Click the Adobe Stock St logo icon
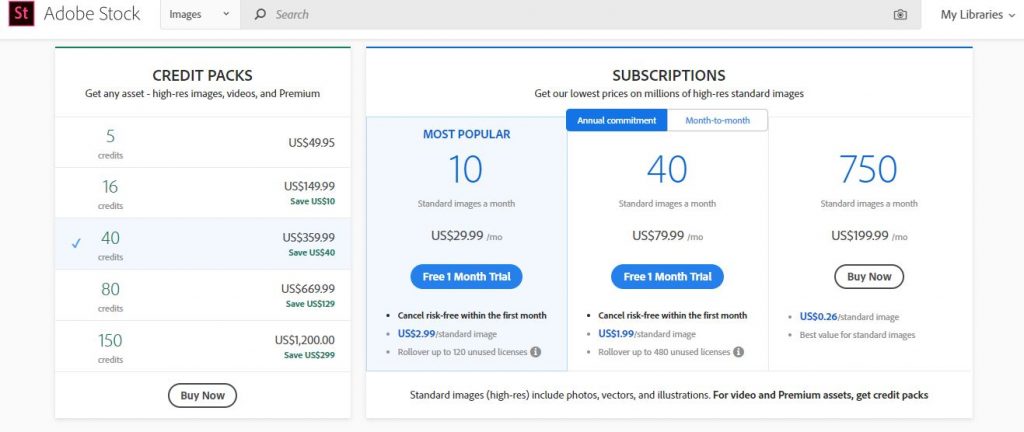This screenshot has height=432, width=1024. pos(21,14)
